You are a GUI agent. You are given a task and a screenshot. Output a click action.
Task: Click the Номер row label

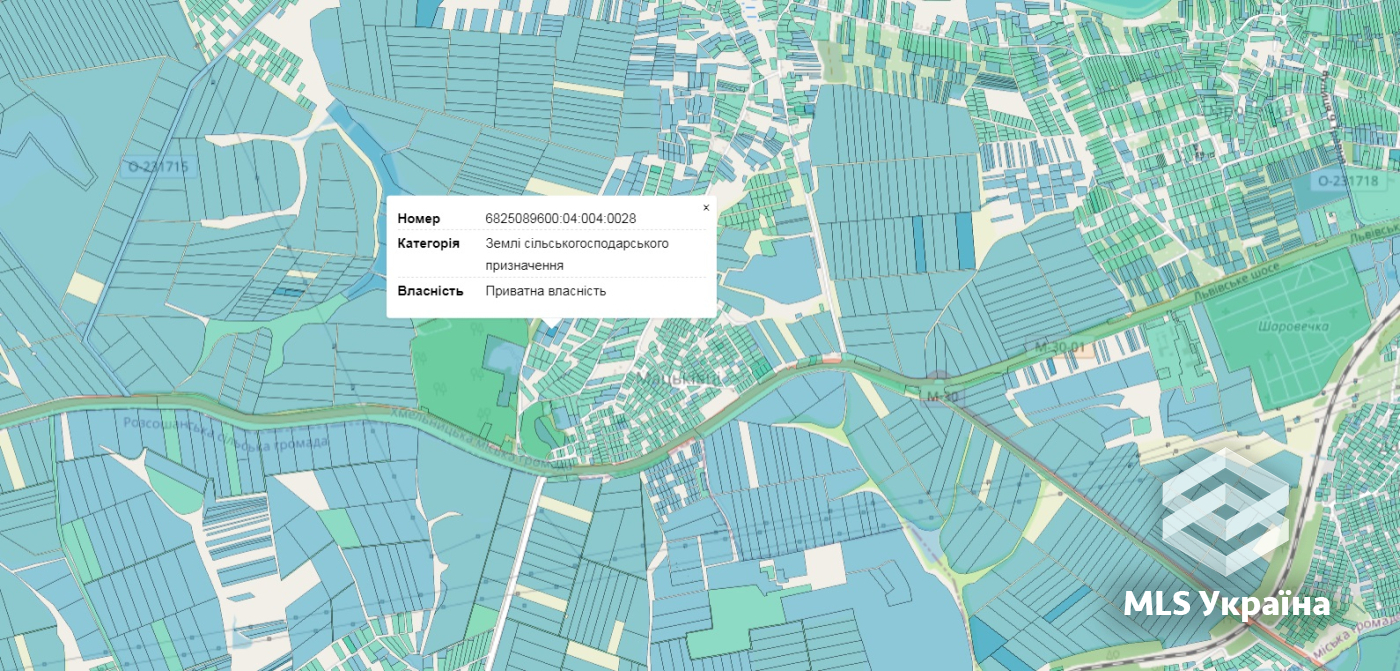pyautogui.click(x=418, y=218)
